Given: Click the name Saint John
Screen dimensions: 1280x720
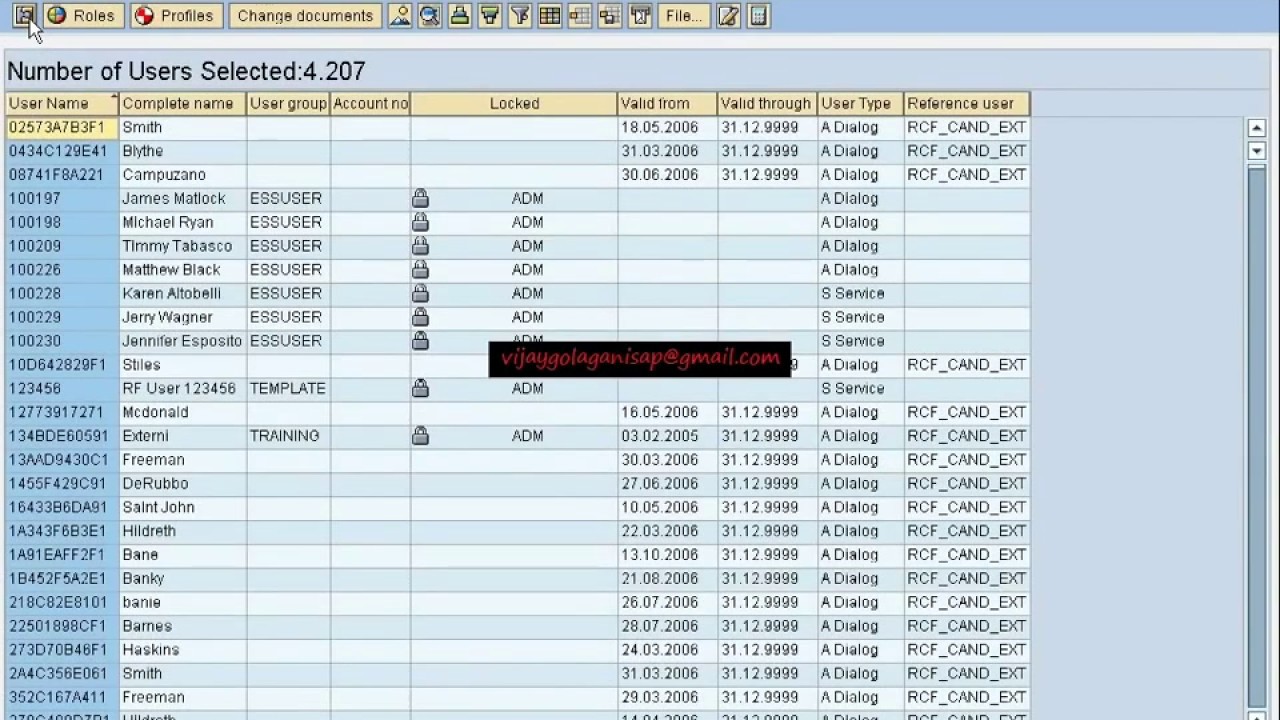Looking at the screenshot, I should pyautogui.click(x=158, y=507).
